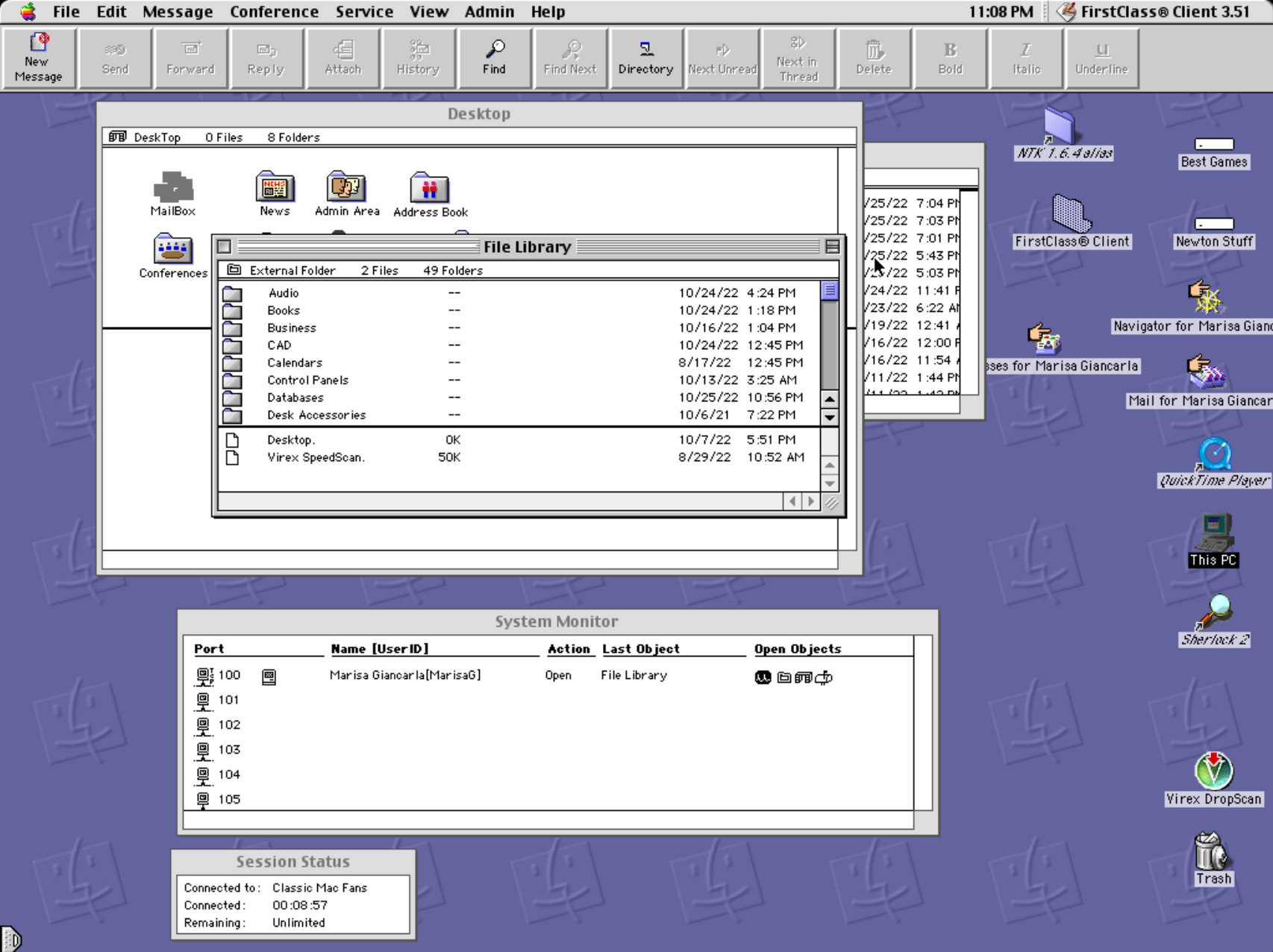The height and width of the screenshot is (952, 1273).
Task: Click the Attach toolbar button
Action: point(343,58)
